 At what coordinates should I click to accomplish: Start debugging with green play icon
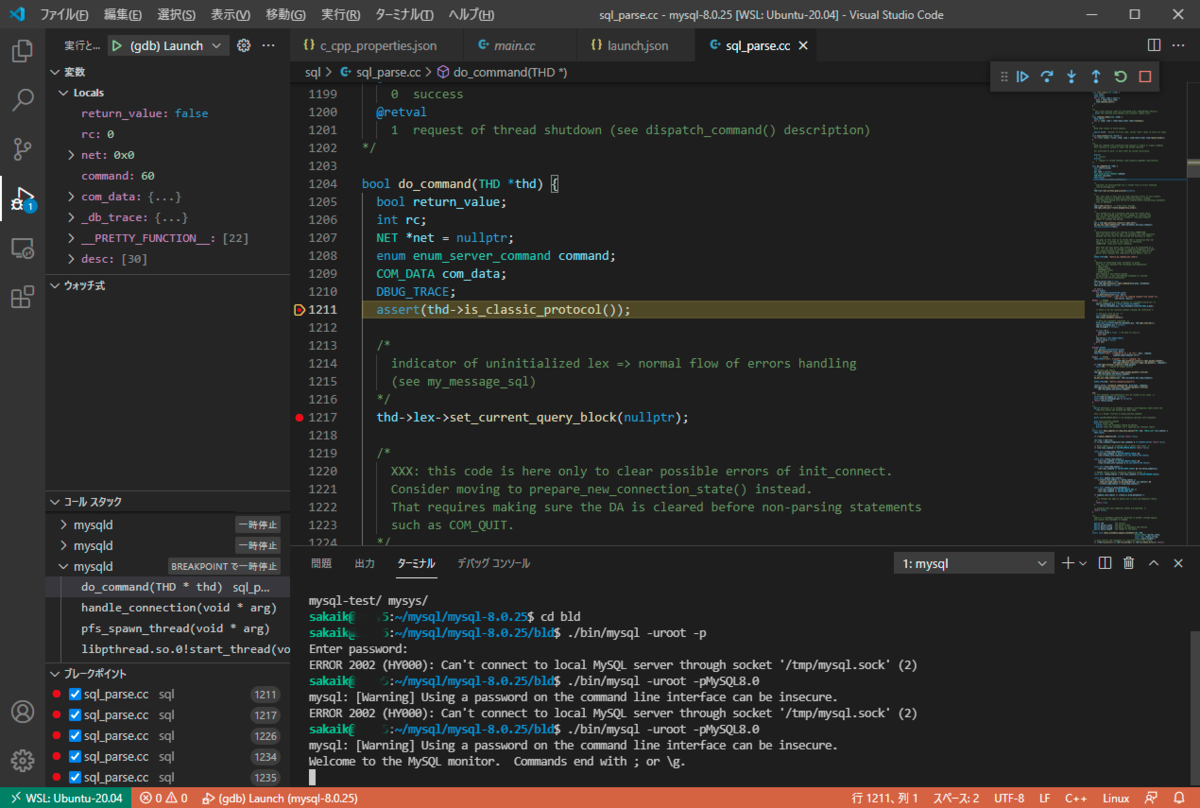117,46
